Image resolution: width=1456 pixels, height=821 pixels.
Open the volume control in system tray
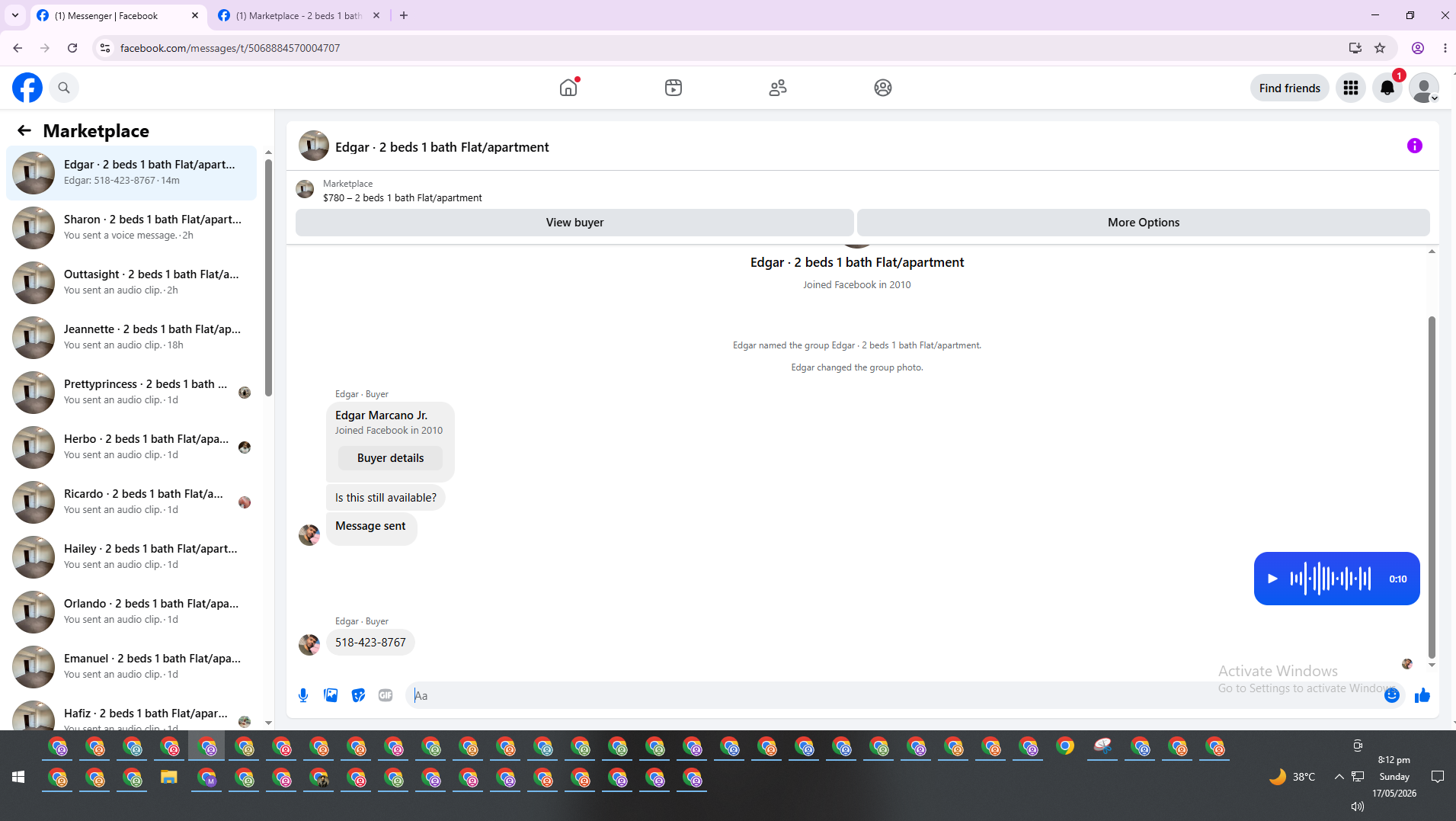click(x=1358, y=807)
